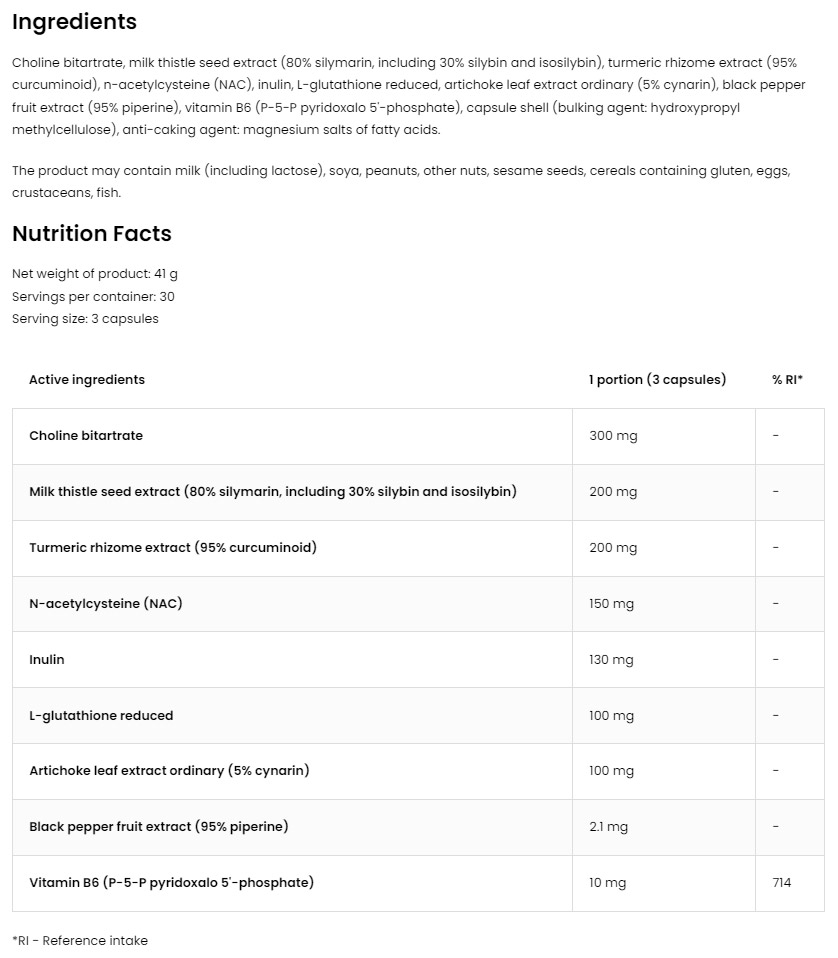Click the Active ingredients column header

87,379
